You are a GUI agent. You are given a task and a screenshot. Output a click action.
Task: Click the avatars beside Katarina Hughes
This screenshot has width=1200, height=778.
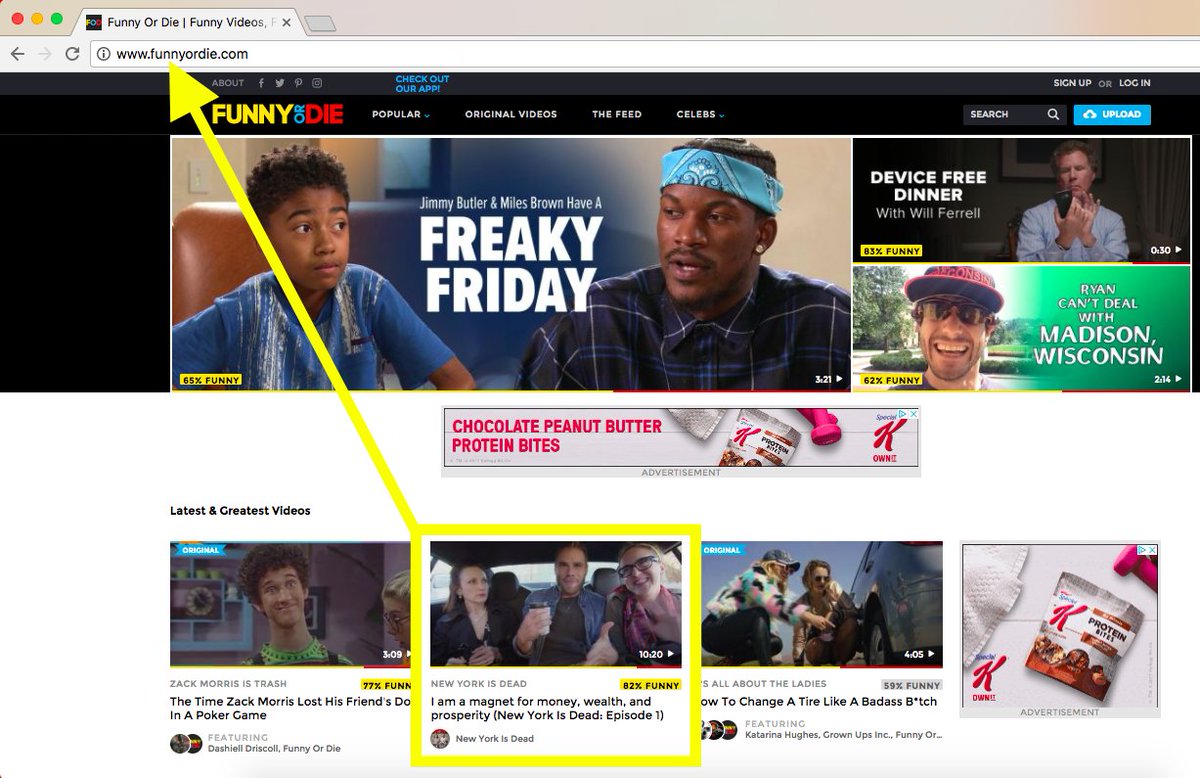pyautogui.click(x=719, y=730)
